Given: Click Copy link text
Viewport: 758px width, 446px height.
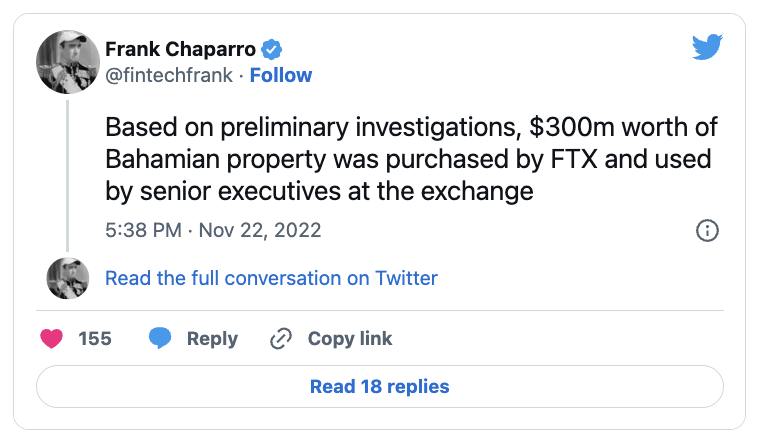Looking at the screenshot, I should pyautogui.click(x=350, y=339).
